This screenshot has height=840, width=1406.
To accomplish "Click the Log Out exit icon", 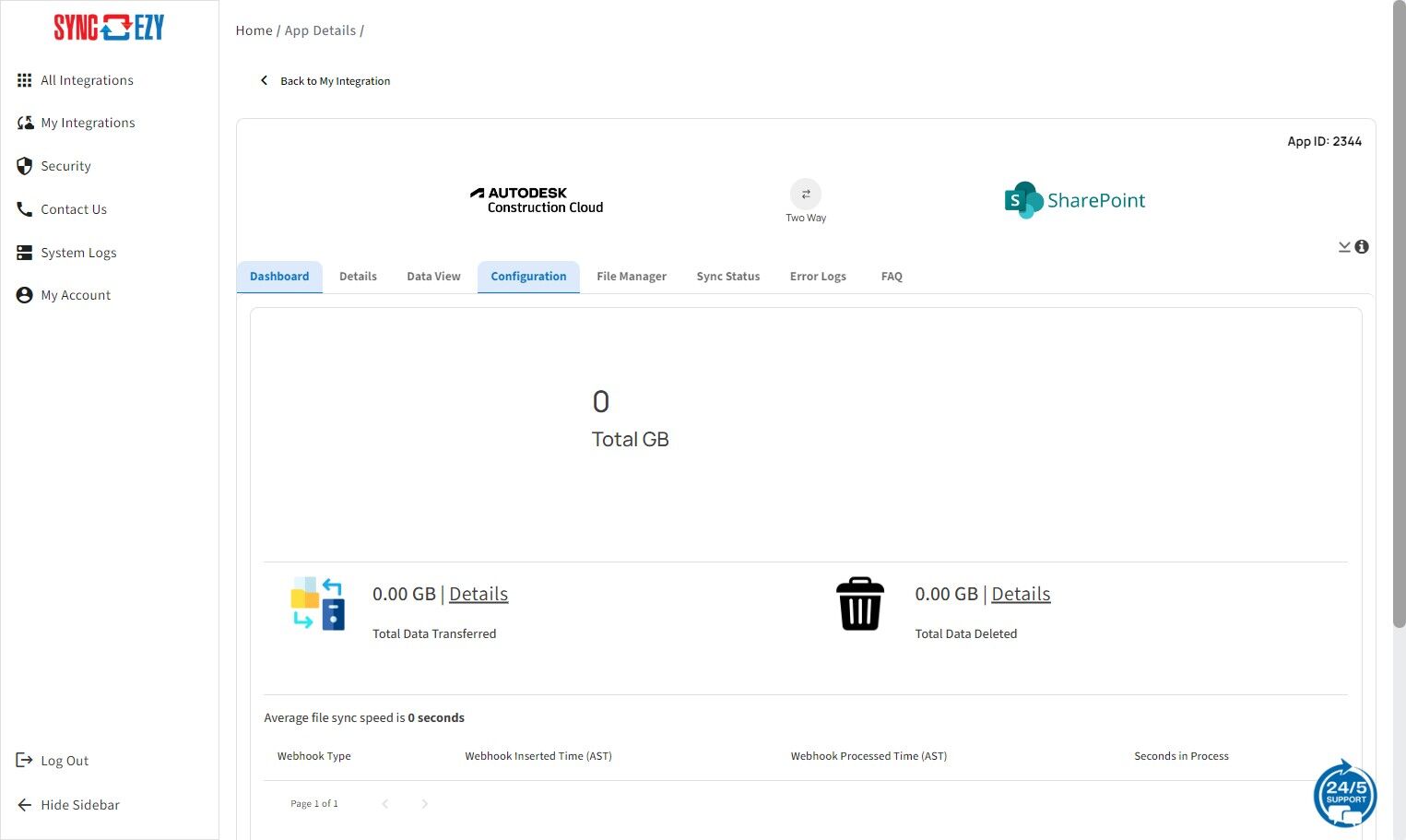I will tap(25, 761).
